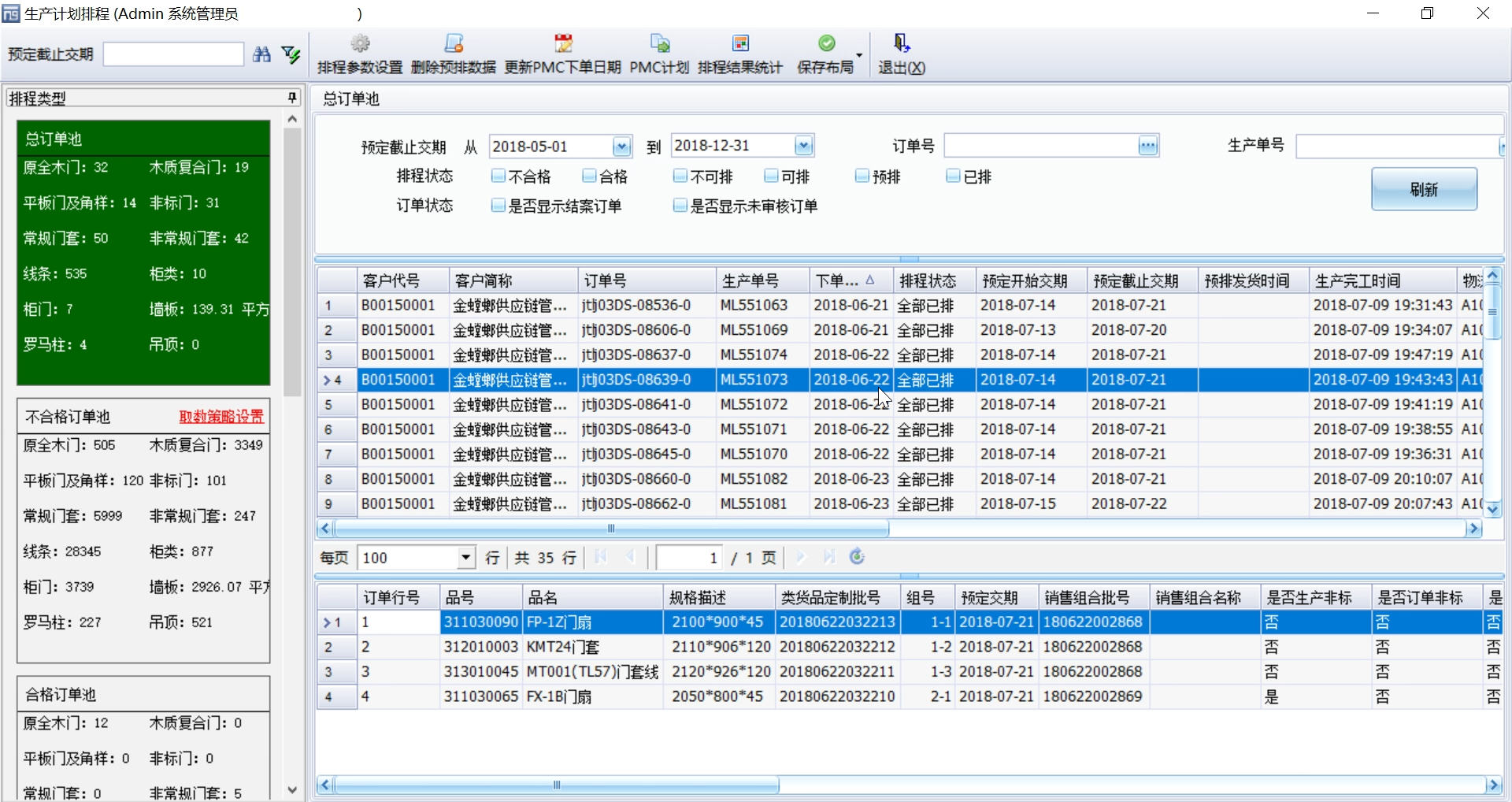Check the 不可排 checkbox
The width and height of the screenshot is (1512, 802).
point(680,176)
